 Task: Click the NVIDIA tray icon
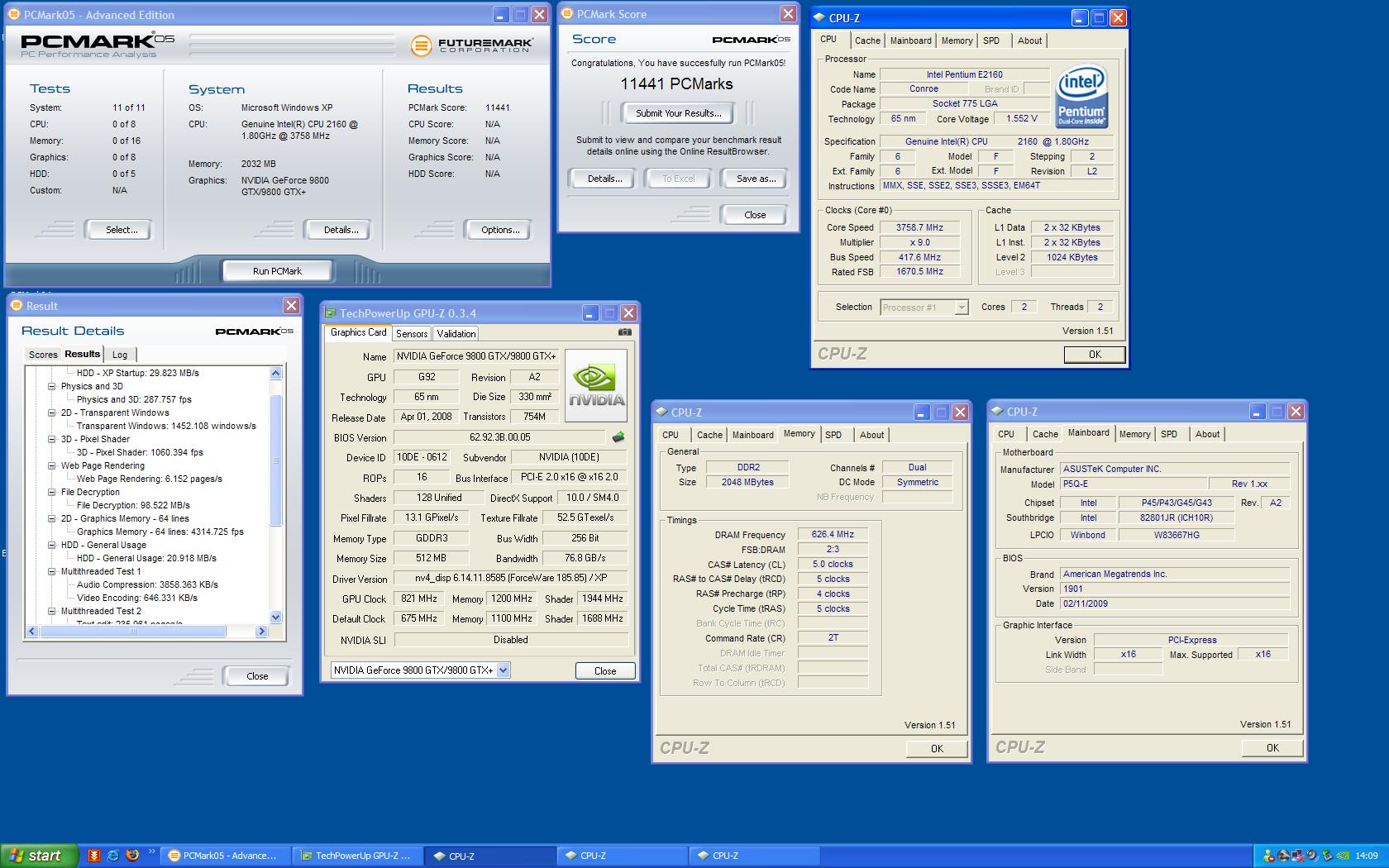1341,856
